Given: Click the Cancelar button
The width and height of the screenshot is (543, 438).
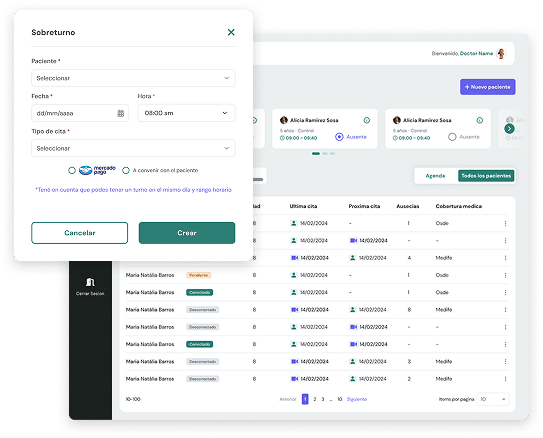Looking at the screenshot, I should click(80, 233).
